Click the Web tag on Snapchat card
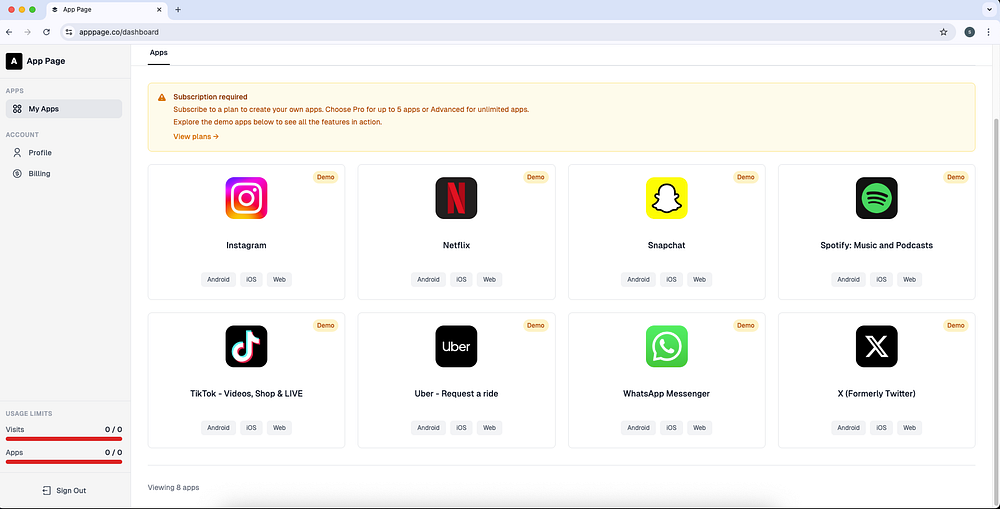The image size is (1000, 509). [x=700, y=279]
